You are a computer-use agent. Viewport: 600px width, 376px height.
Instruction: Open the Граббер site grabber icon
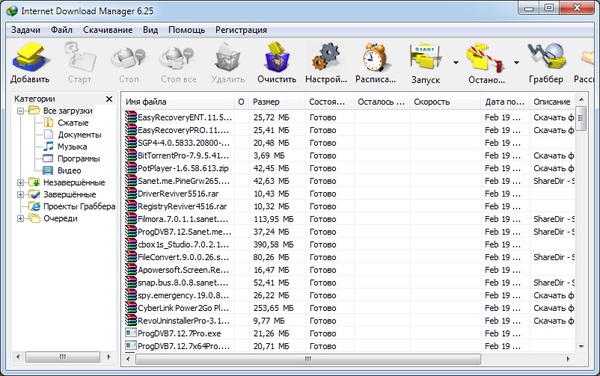[x=546, y=57]
